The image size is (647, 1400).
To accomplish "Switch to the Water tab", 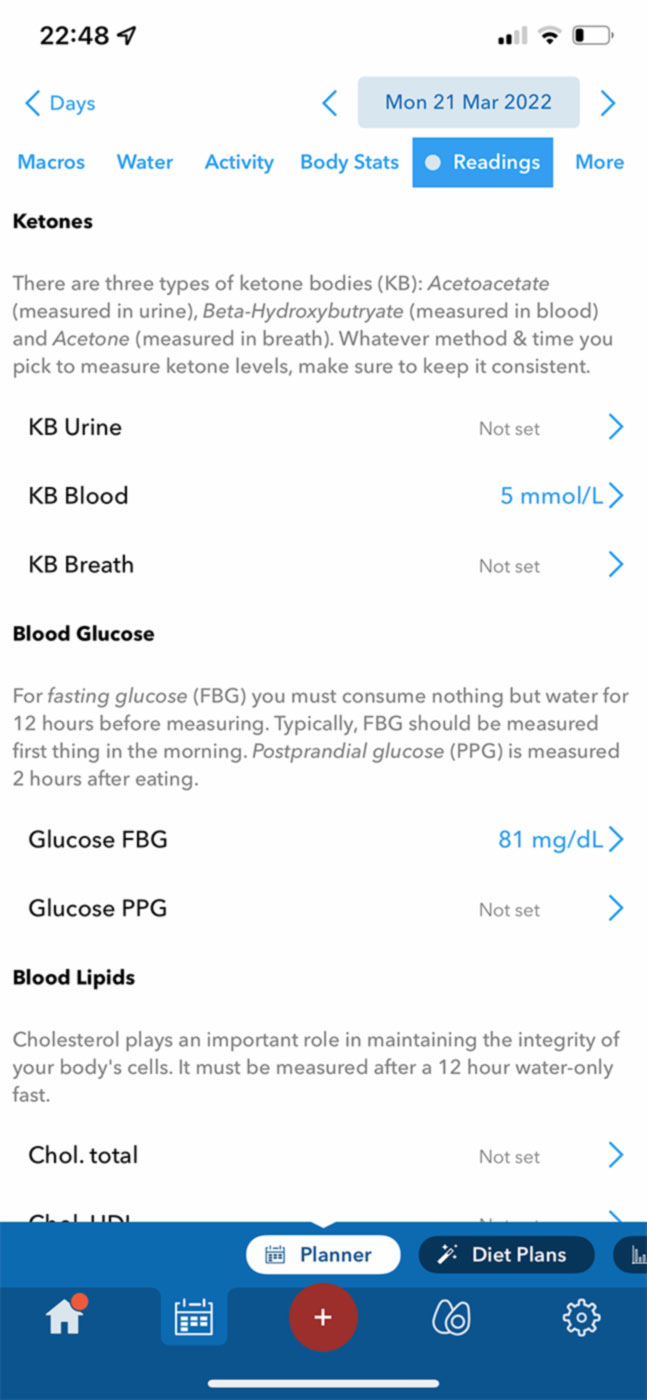I will [x=145, y=162].
